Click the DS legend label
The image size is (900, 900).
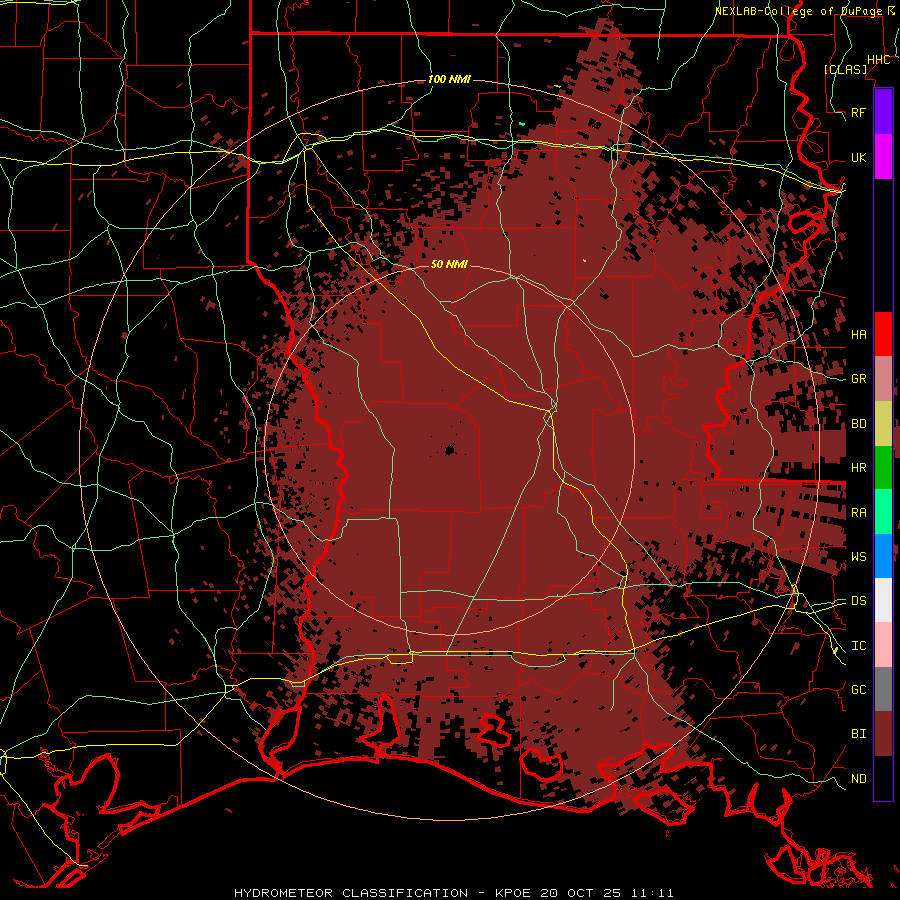(858, 600)
